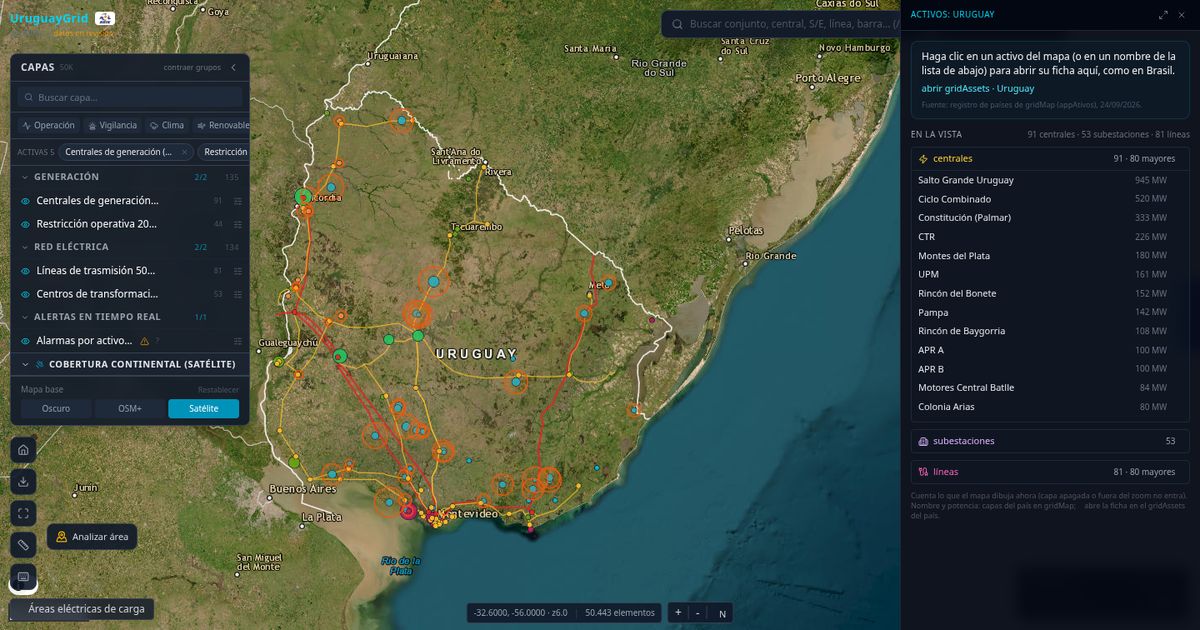Zoom in with the plus button
The image size is (1200, 630).
pyautogui.click(x=678, y=612)
